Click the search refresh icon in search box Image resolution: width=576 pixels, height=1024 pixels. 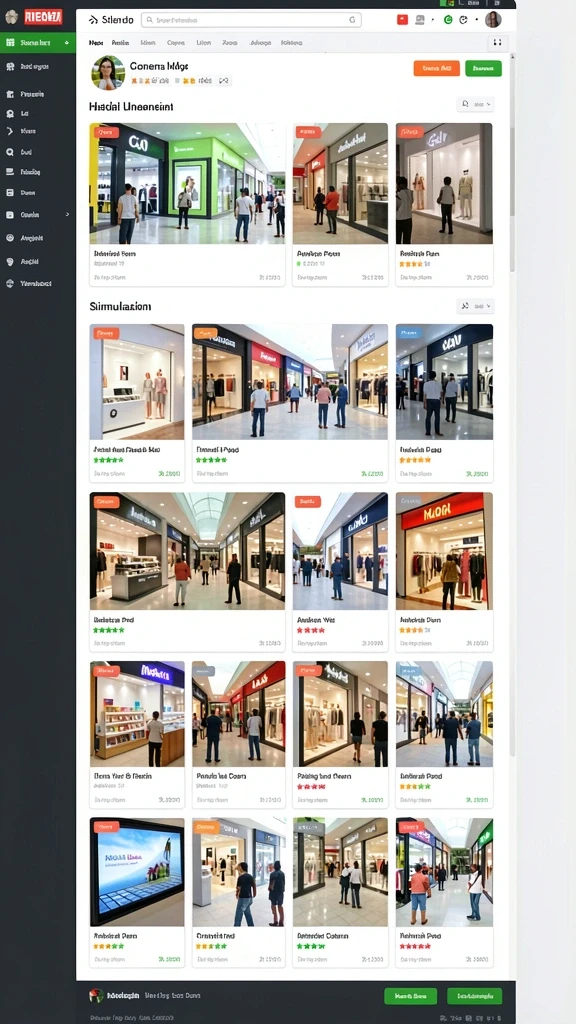point(353,20)
